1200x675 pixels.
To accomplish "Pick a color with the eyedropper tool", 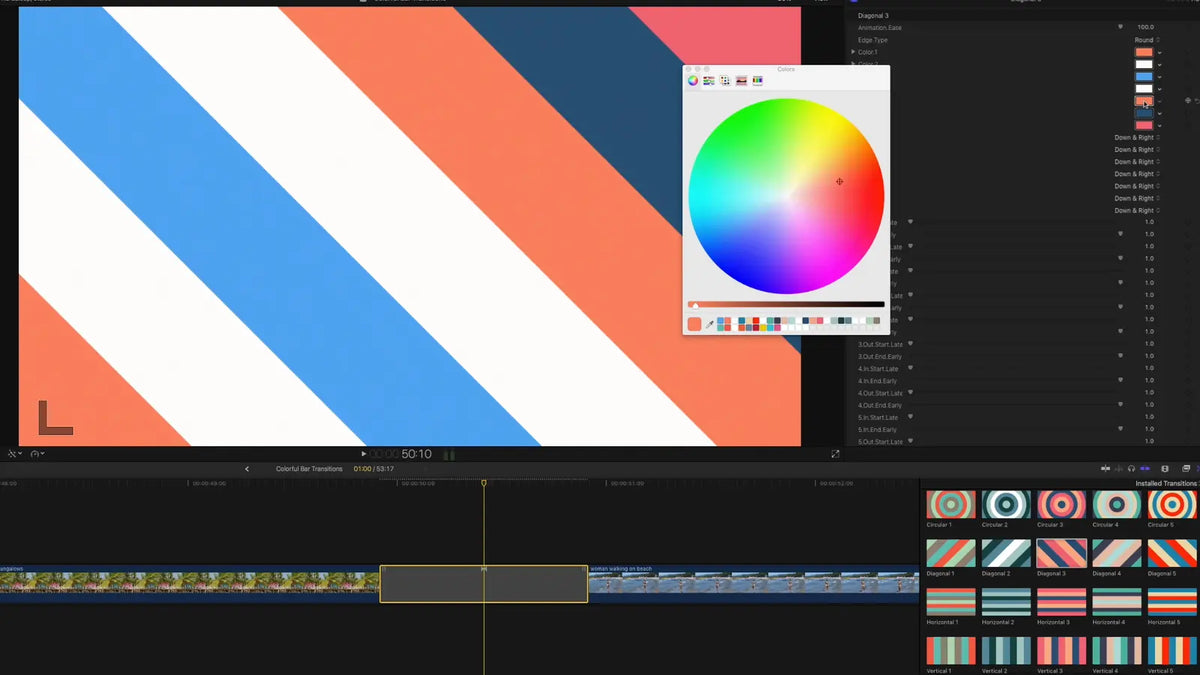I will point(710,324).
